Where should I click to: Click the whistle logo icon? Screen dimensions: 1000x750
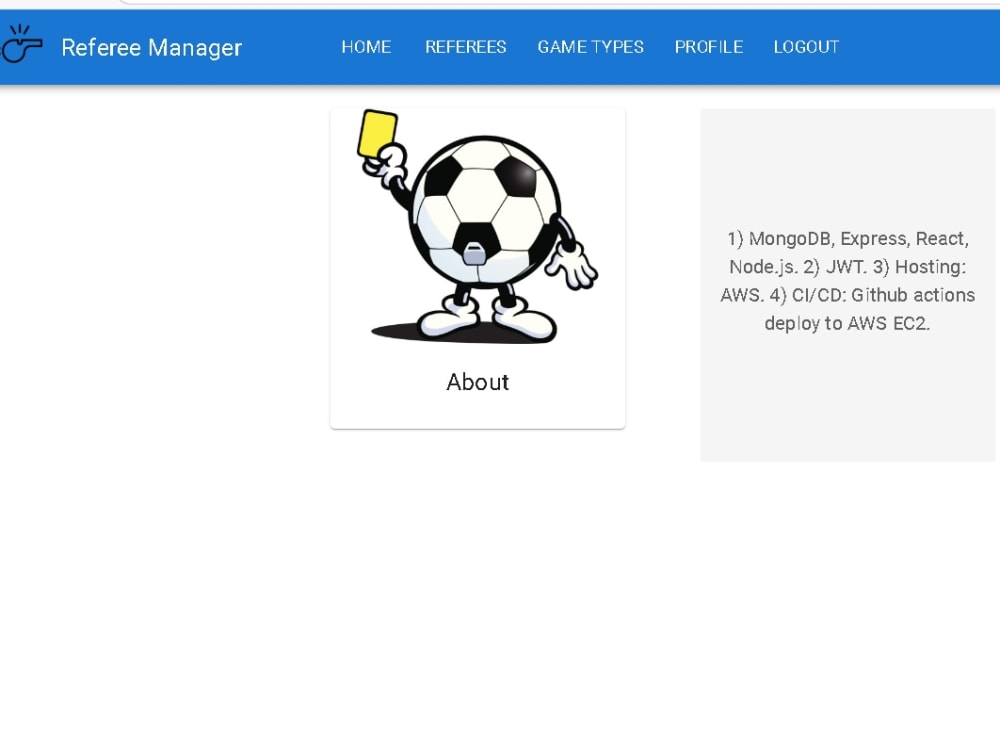(x=21, y=44)
